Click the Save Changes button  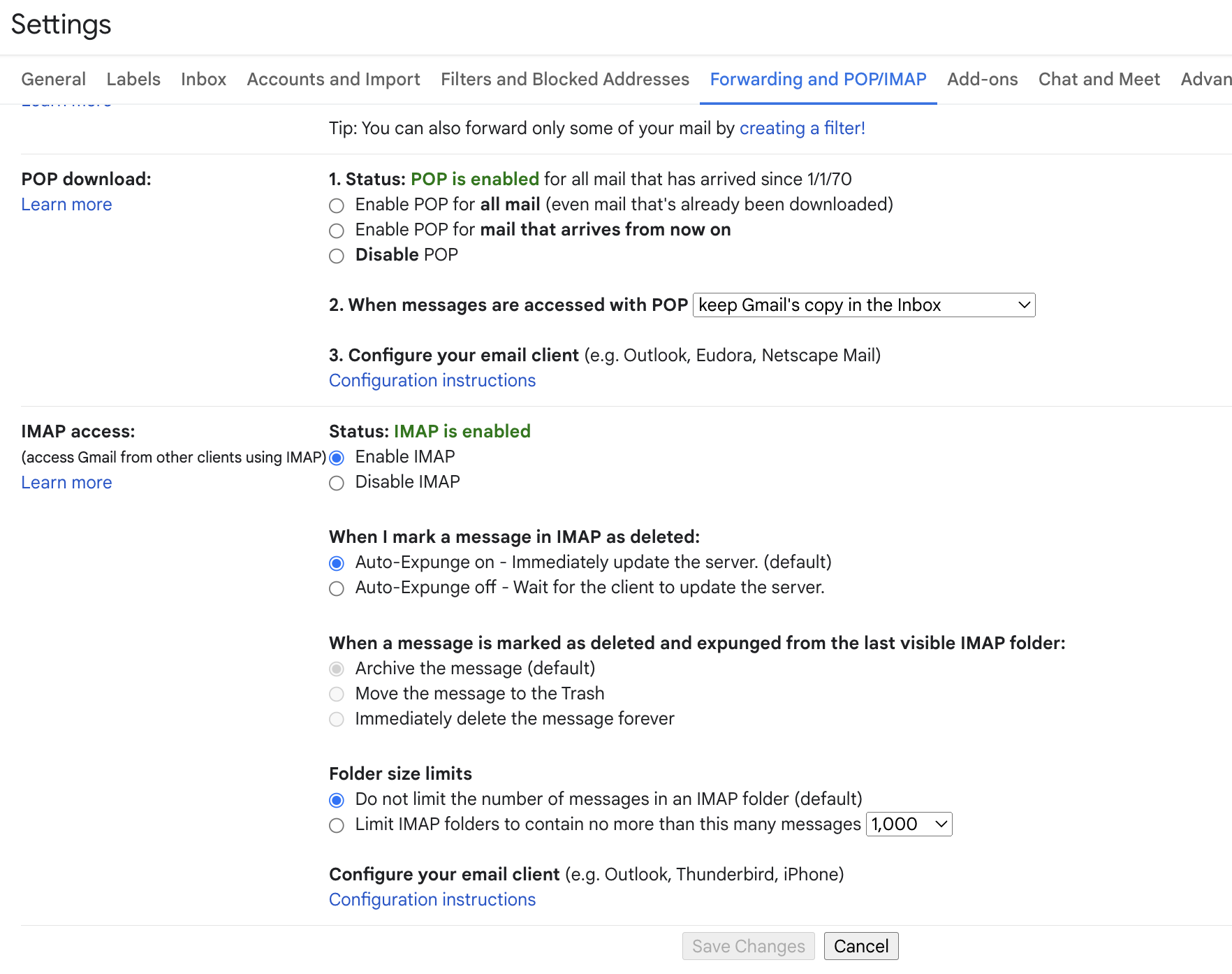(748, 946)
